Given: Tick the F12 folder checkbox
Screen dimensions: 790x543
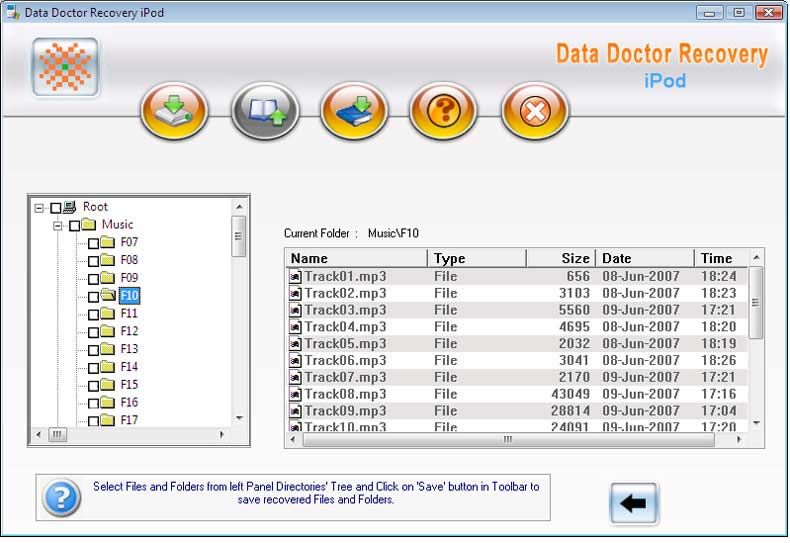Looking at the screenshot, I should pos(93,332).
